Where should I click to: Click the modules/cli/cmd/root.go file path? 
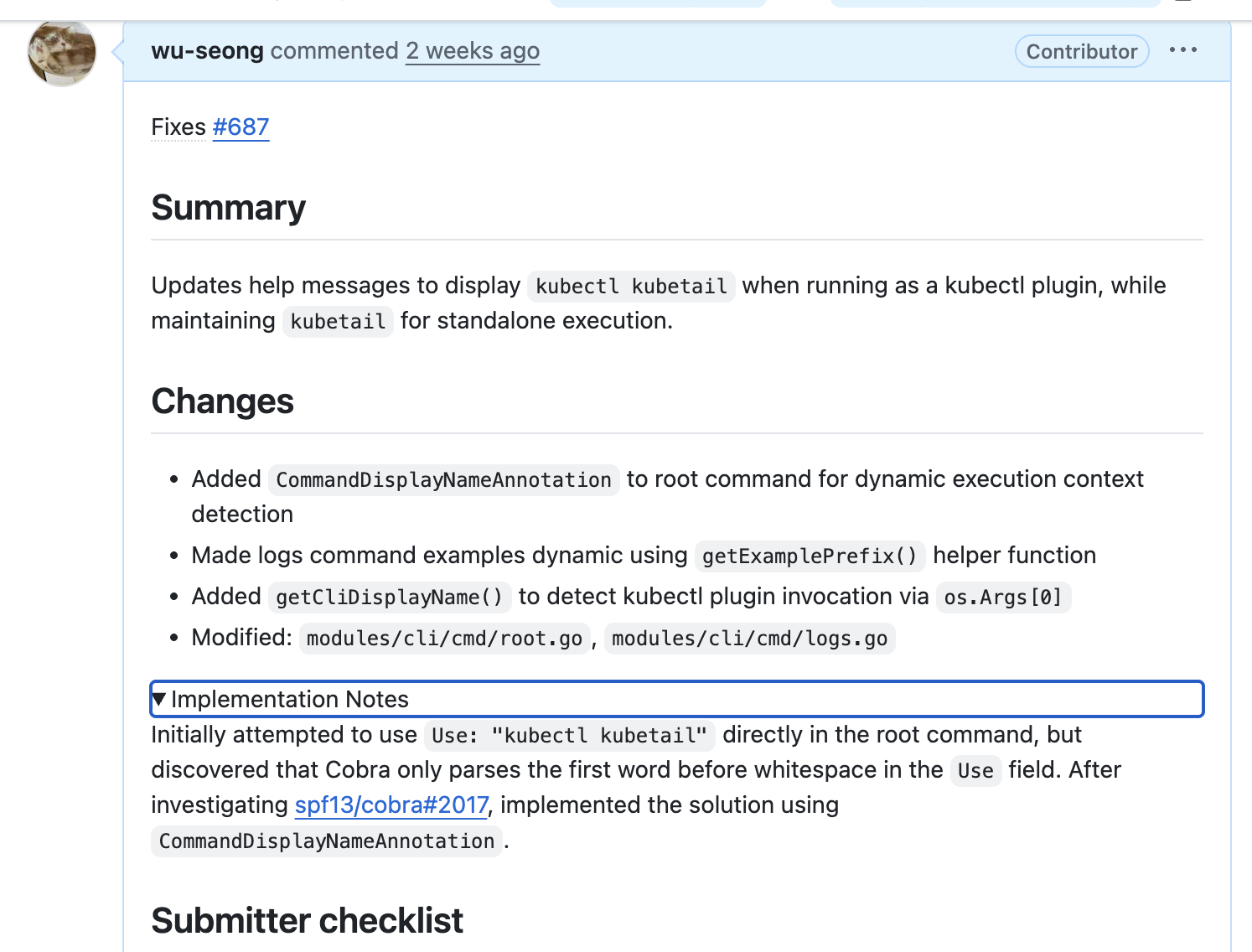click(444, 639)
